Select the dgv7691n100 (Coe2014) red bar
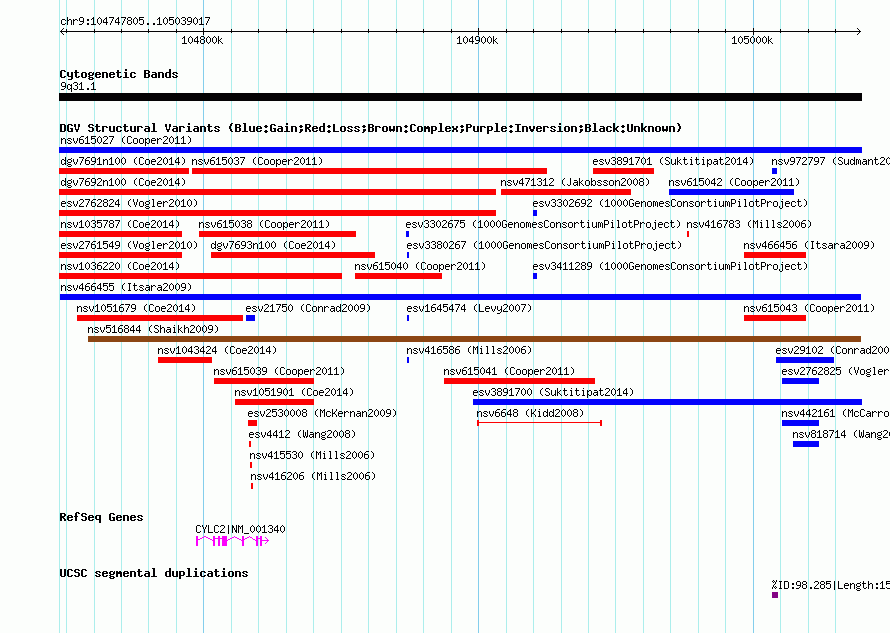 coord(124,171)
